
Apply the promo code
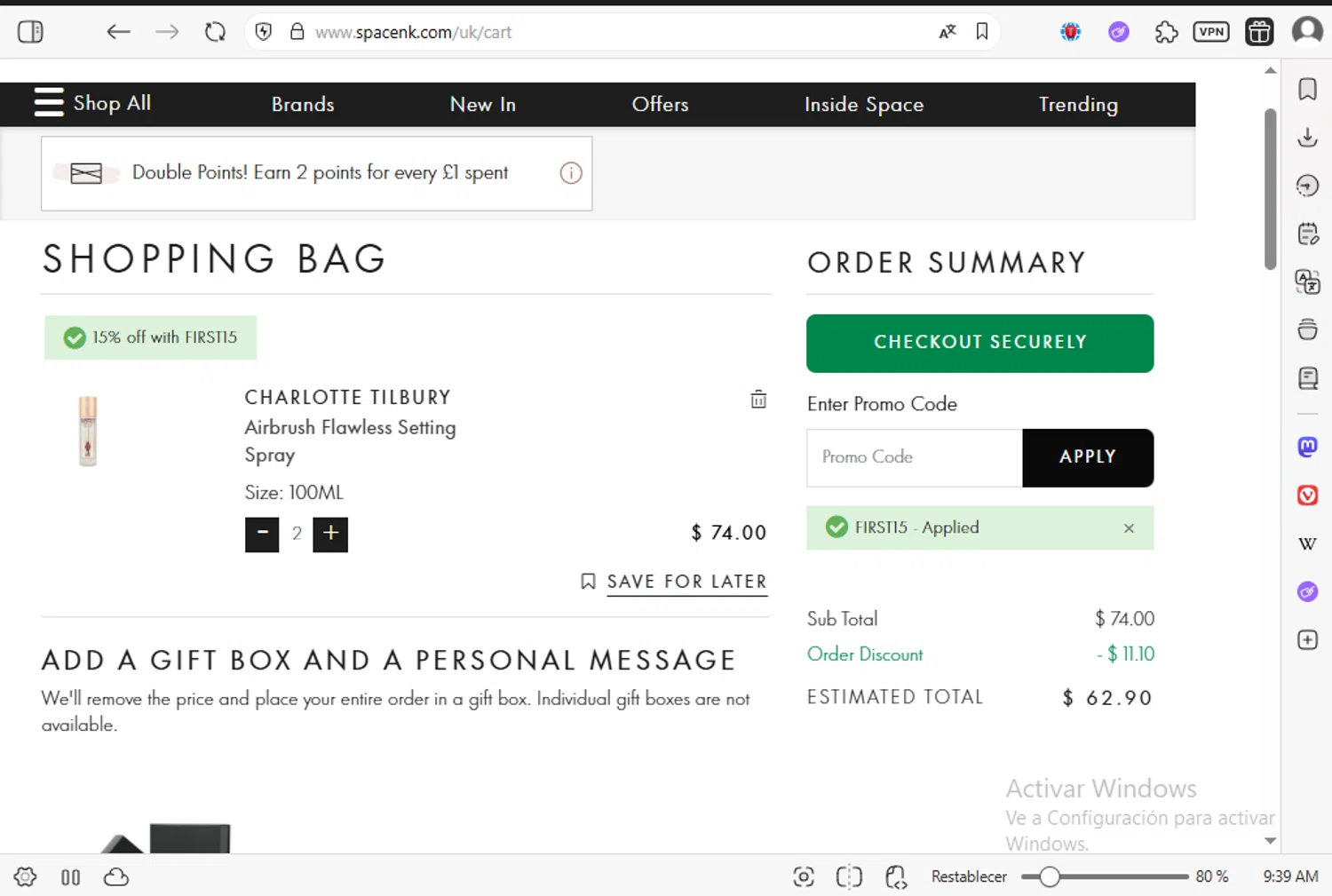1088,457
